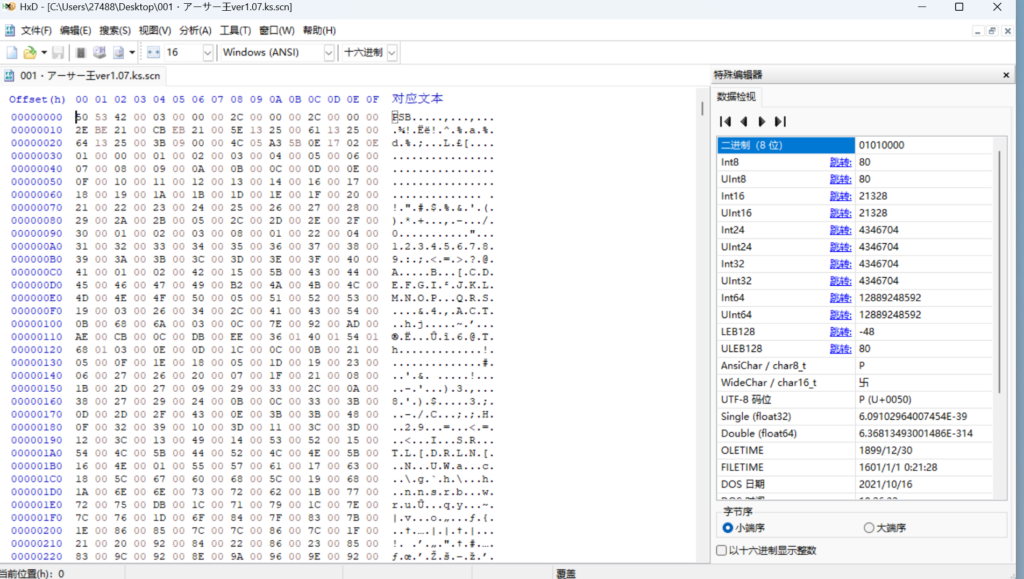Open the bytes-per-row dropdown showing 16
This screenshot has width=1024, height=579.
(x=206, y=52)
